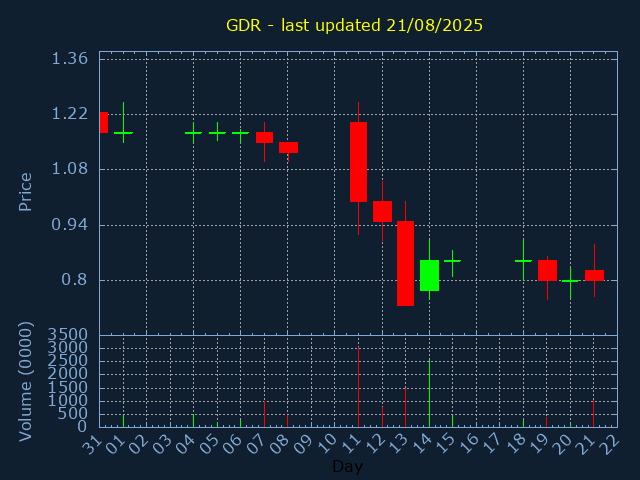Click the chart title 'GDR - last updated 21/08/2025'
The height and width of the screenshot is (480, 640).
pos(354,25)
